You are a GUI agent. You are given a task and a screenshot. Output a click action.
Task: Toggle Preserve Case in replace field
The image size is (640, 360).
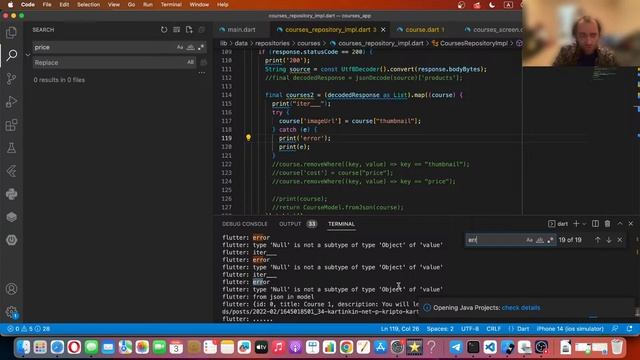[190, 62]
